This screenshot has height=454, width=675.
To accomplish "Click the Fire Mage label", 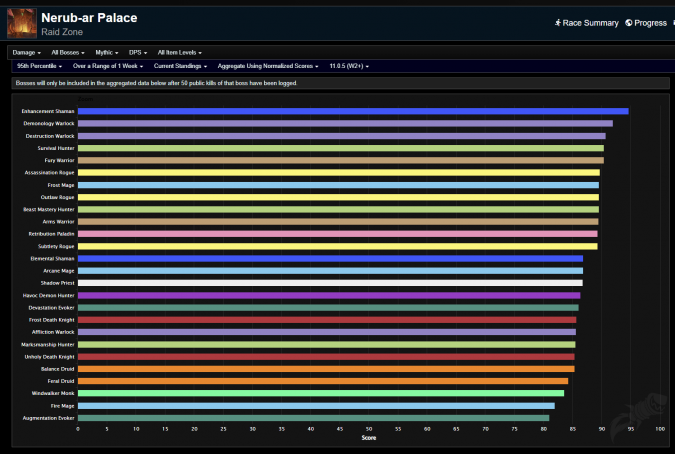I will coord(62,406).
